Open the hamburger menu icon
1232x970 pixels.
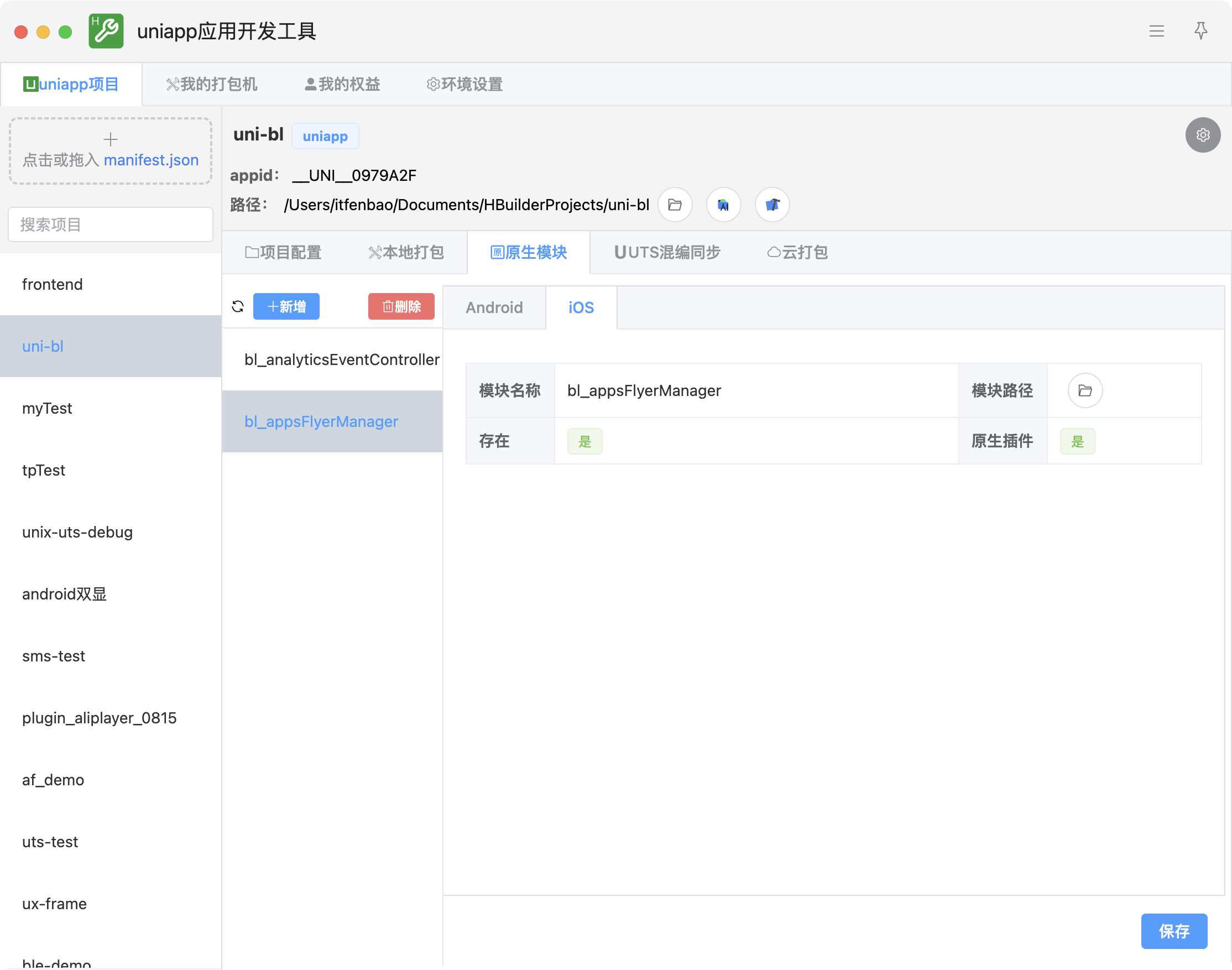tap(1156, 31)
